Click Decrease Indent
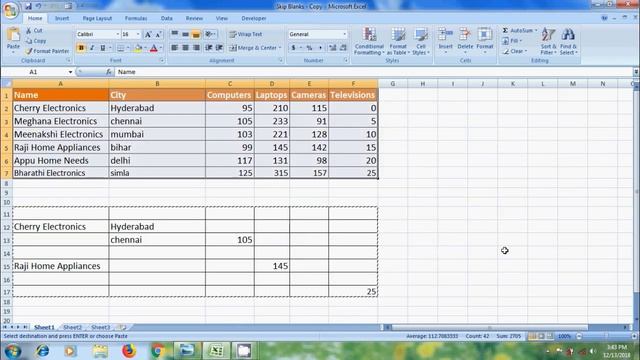 click(209, 48)
